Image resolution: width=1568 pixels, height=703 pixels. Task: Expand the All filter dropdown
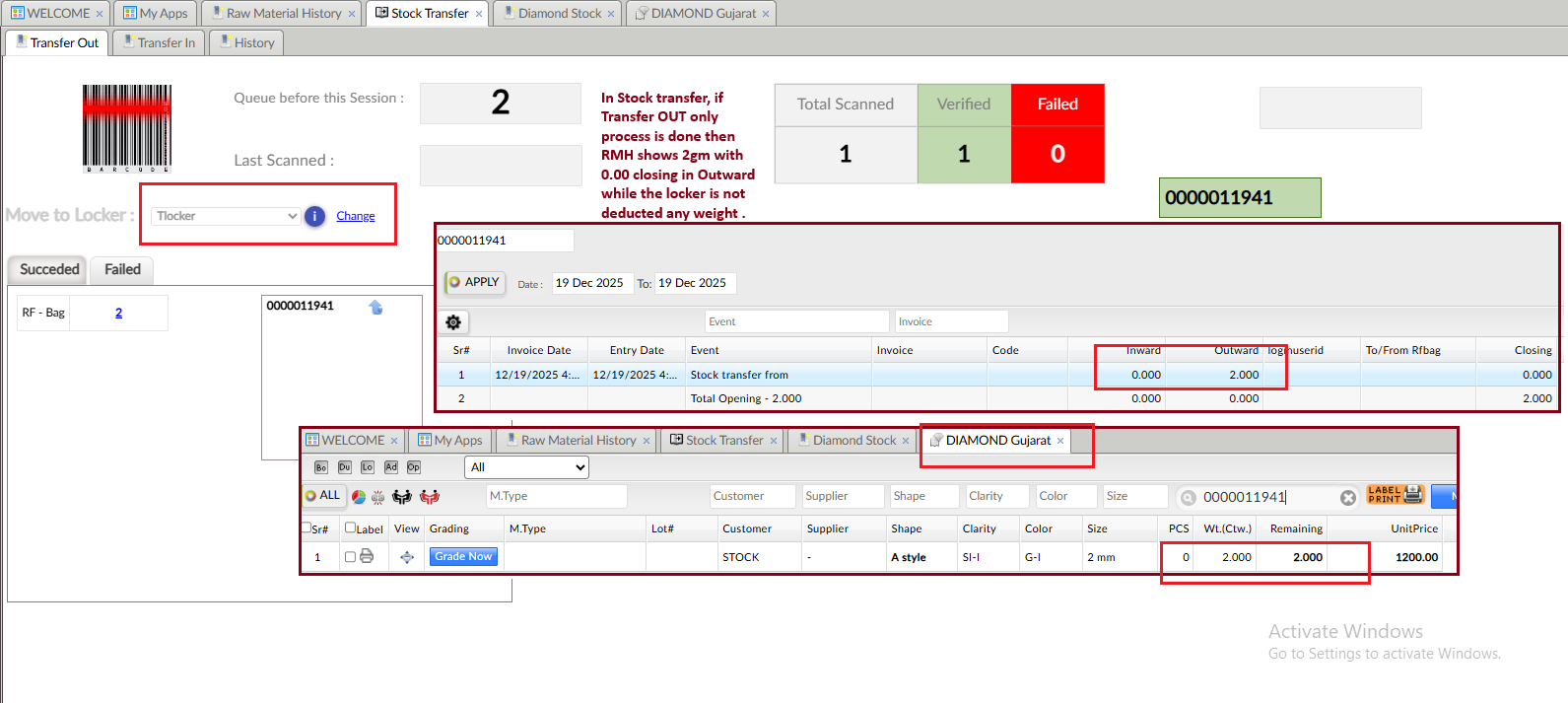point(526,467)
